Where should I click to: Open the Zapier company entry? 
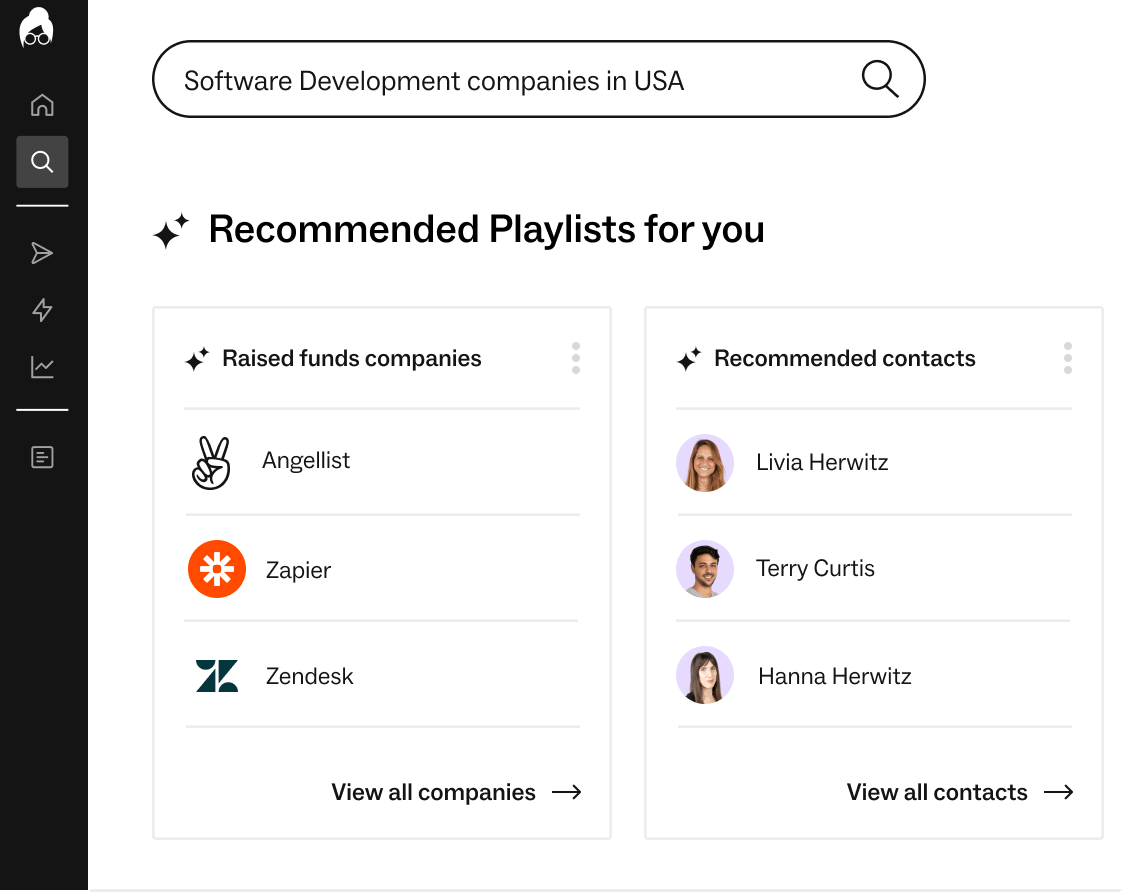tap(382, 569)
